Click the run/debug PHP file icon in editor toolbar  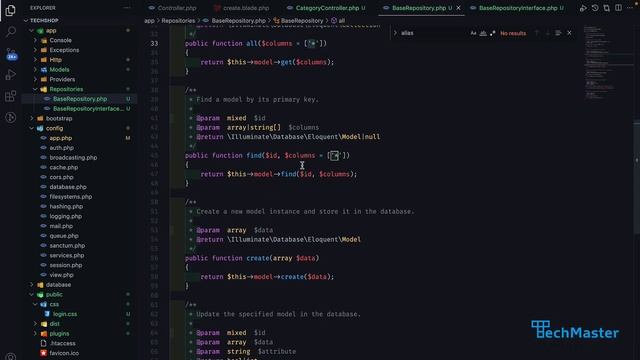583,8
